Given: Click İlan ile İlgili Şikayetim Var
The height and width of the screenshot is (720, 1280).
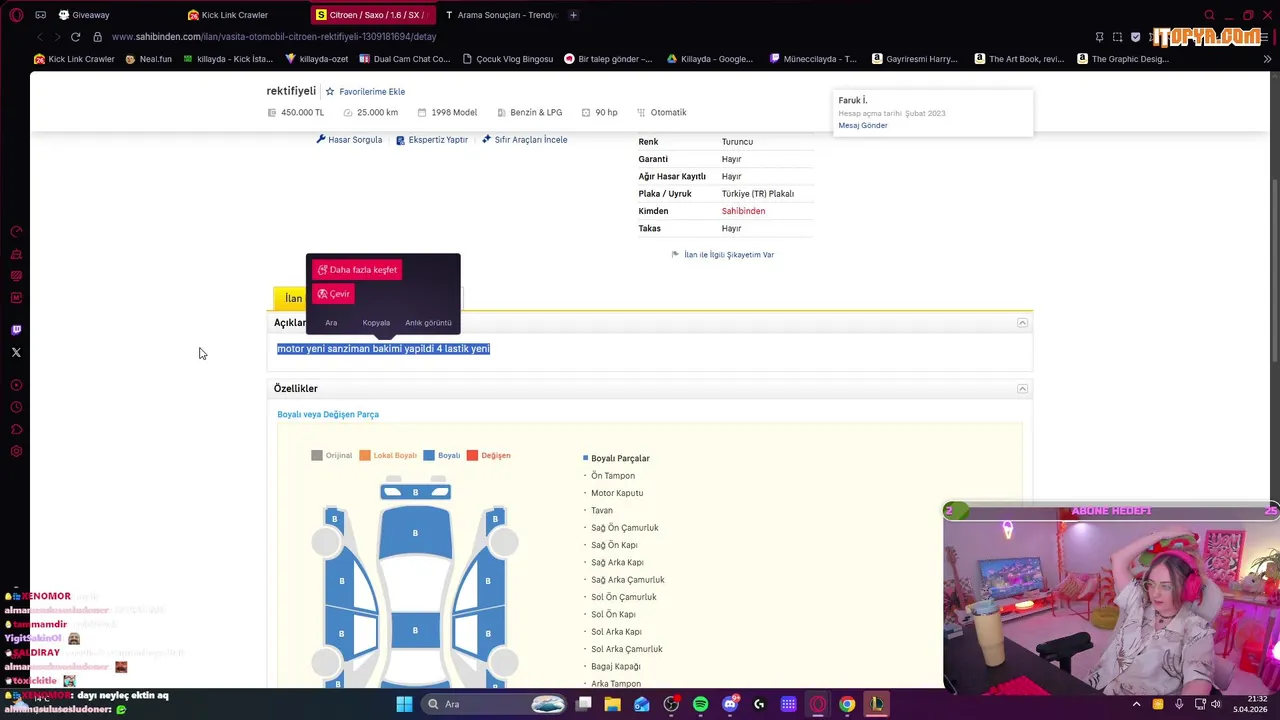Looking at the screenshot, I should (x=729, y=255).
